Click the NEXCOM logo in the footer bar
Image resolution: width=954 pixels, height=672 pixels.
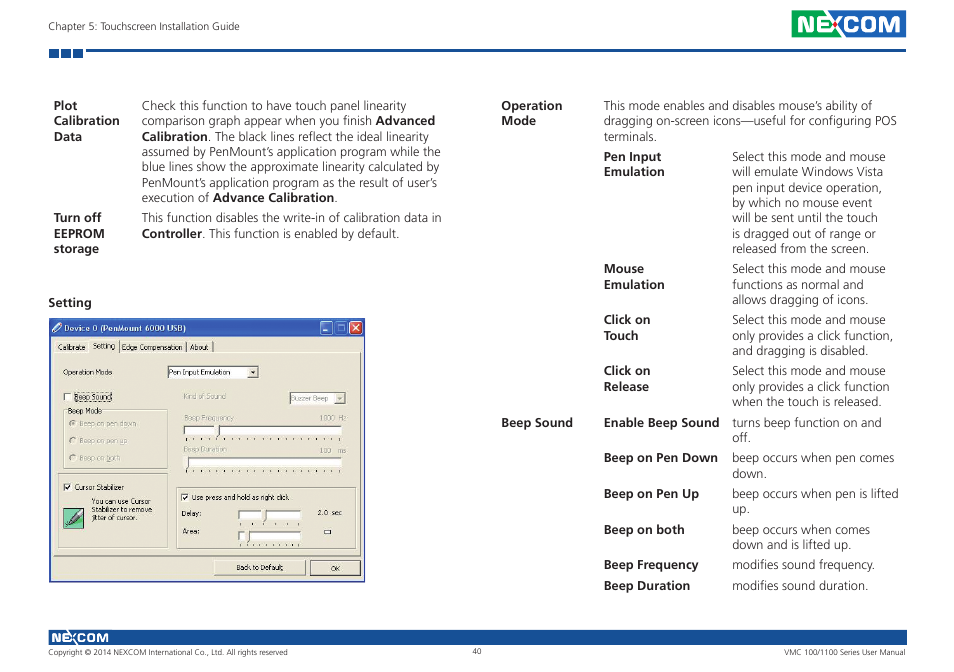pyautogui.click(x=79, y=637)
